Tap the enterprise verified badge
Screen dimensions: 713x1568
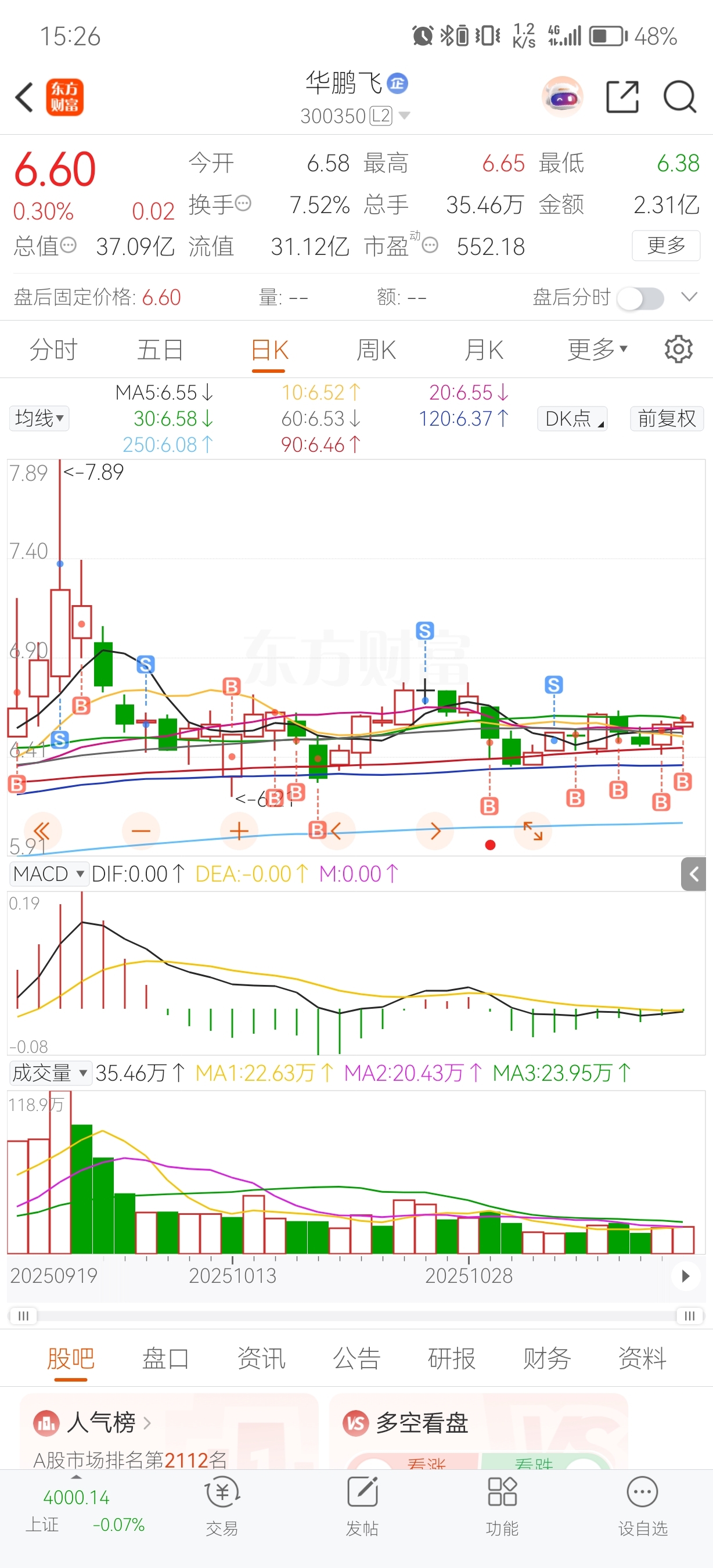click(398, 83)
